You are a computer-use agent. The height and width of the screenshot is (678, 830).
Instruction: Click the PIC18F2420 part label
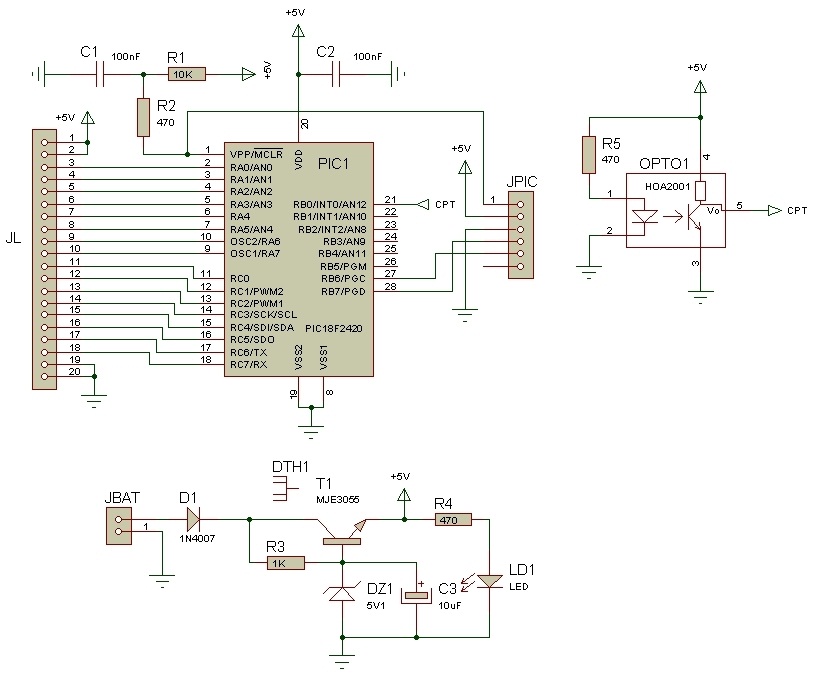334,328
